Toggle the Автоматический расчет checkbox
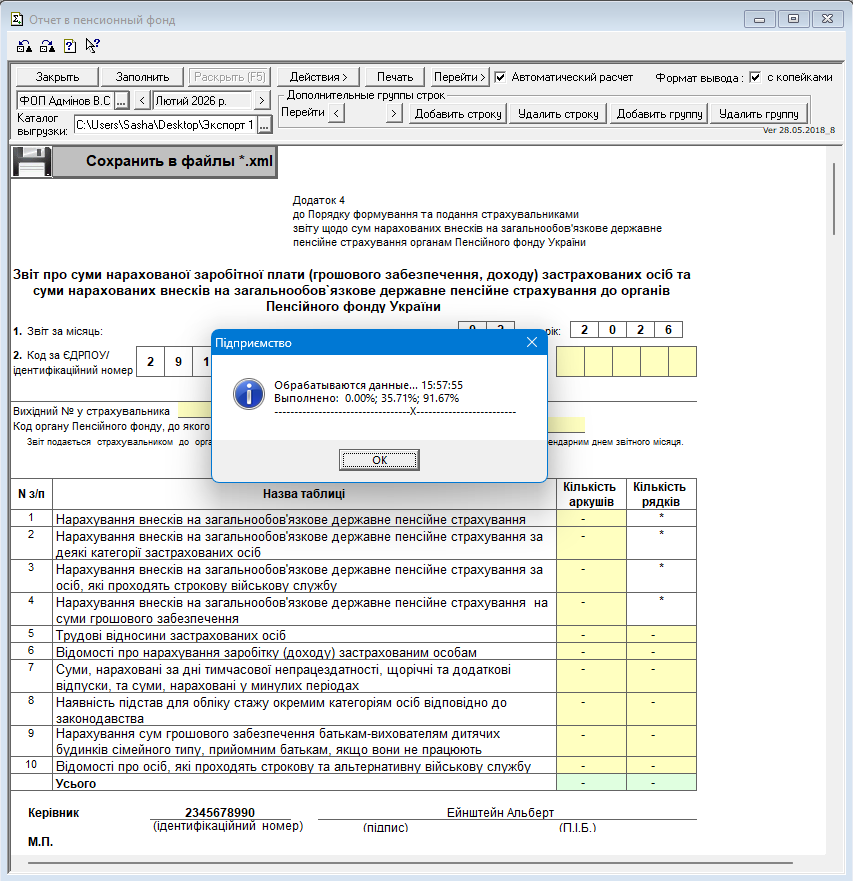The width and height of the screenshot is (853, 881). (x=501, y=77)
